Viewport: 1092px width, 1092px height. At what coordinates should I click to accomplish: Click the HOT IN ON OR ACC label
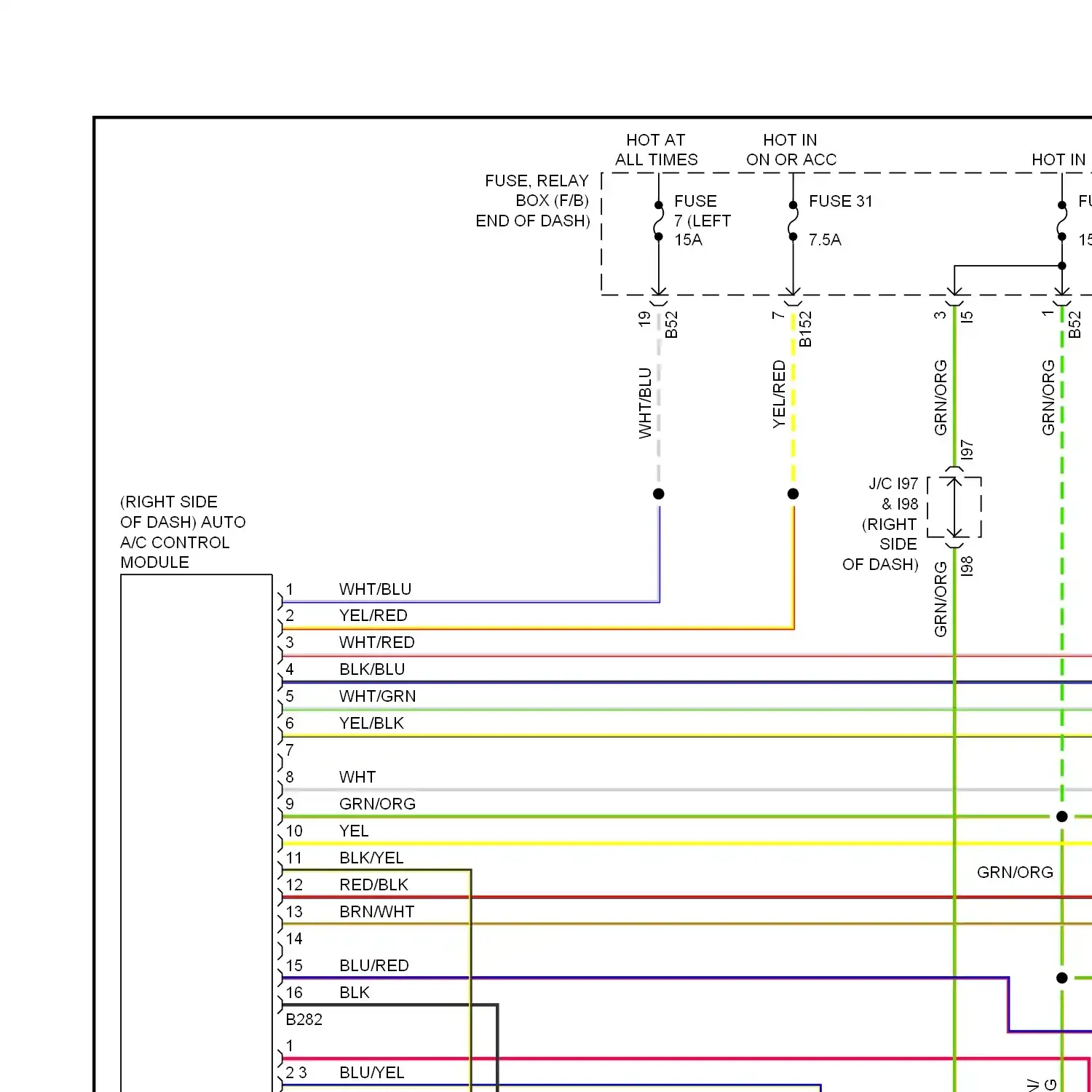(x=791, y=150)
